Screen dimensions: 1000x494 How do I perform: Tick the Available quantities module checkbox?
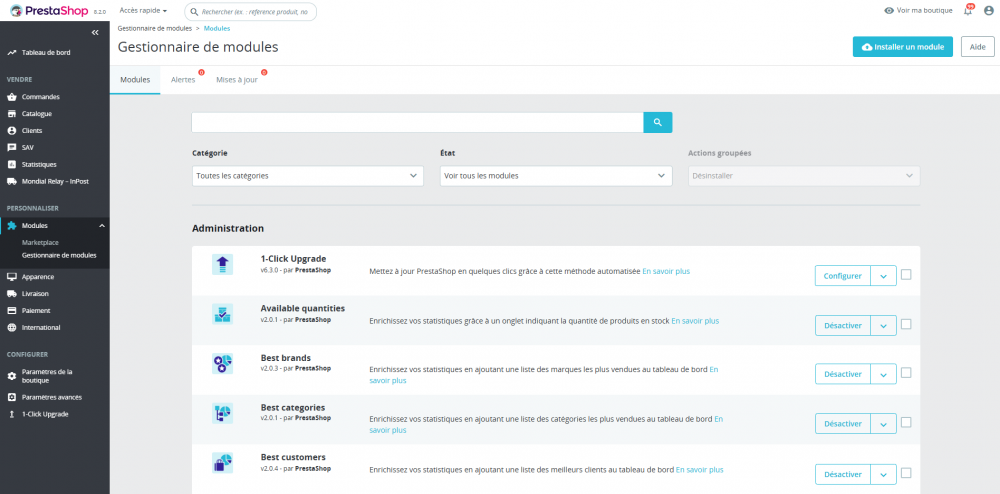coord(906,324)
